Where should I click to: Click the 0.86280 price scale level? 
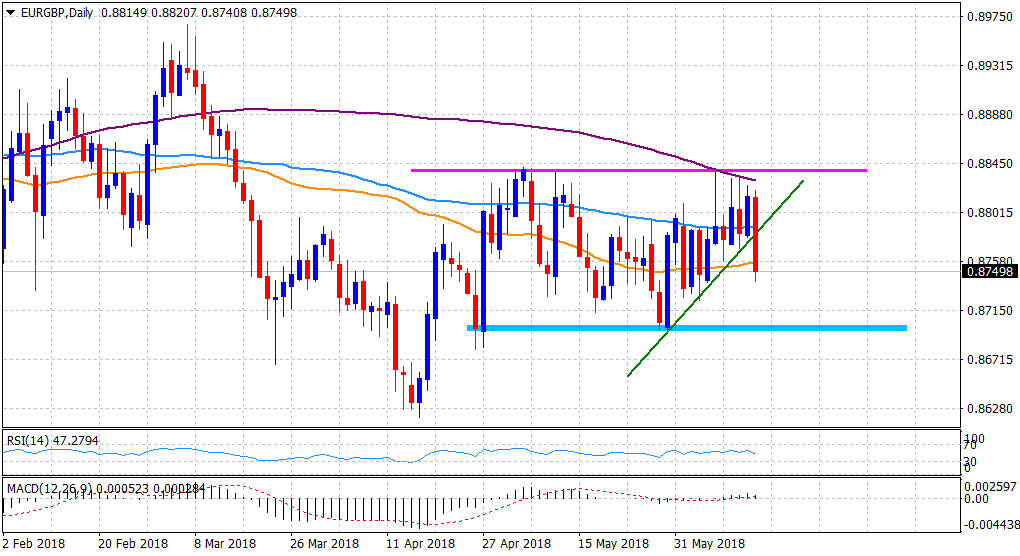pyautogui.click(x=988, y=408)
